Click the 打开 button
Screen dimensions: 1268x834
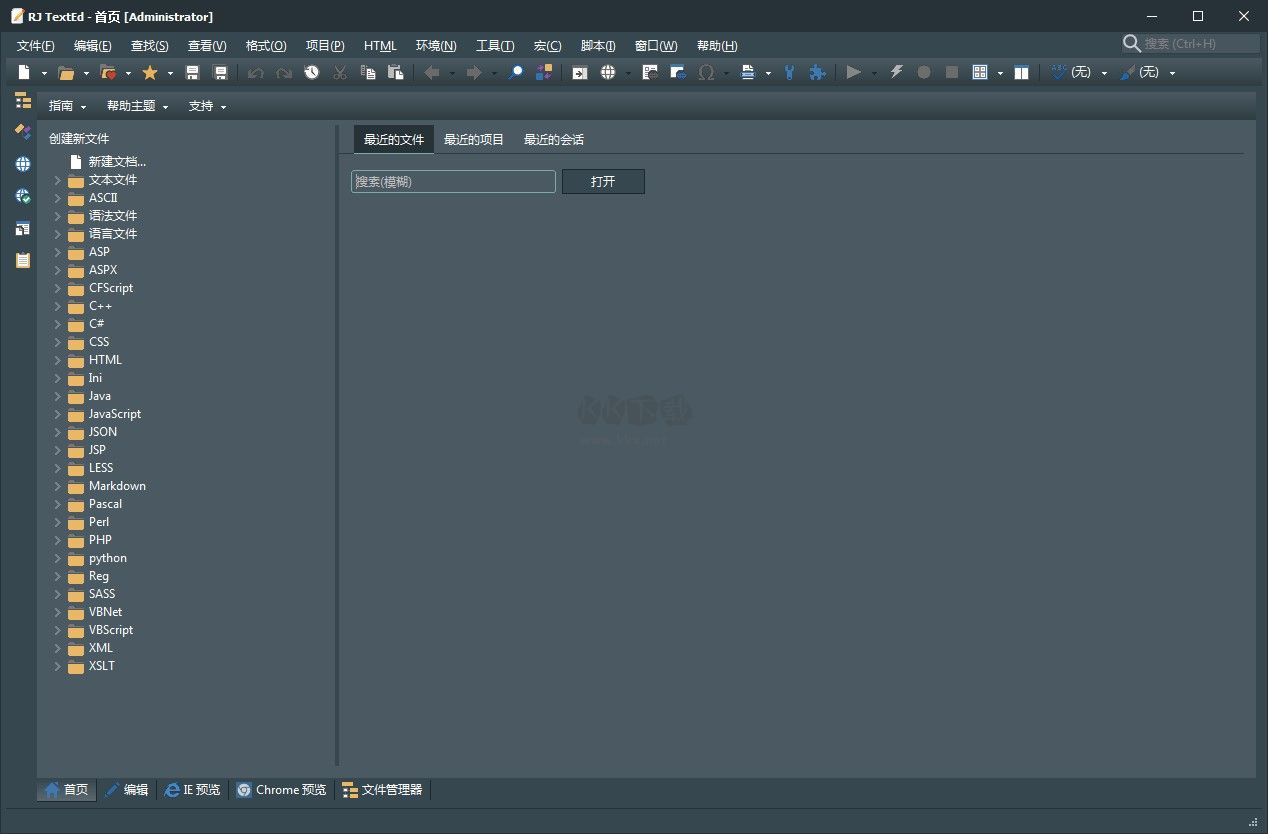(x=603, y=182)
